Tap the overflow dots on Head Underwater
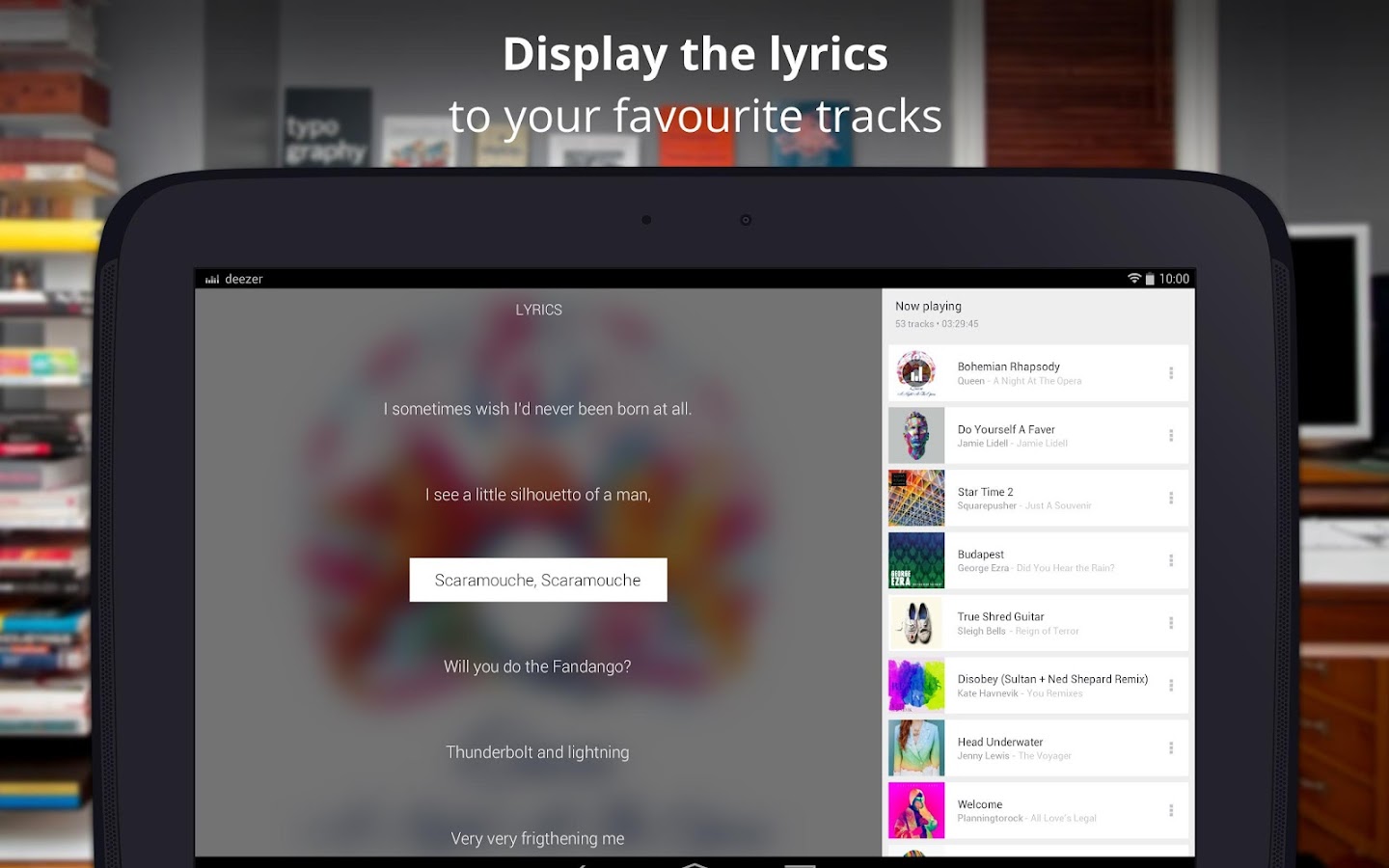1389x868 pixels. [x=1172, y=747]
